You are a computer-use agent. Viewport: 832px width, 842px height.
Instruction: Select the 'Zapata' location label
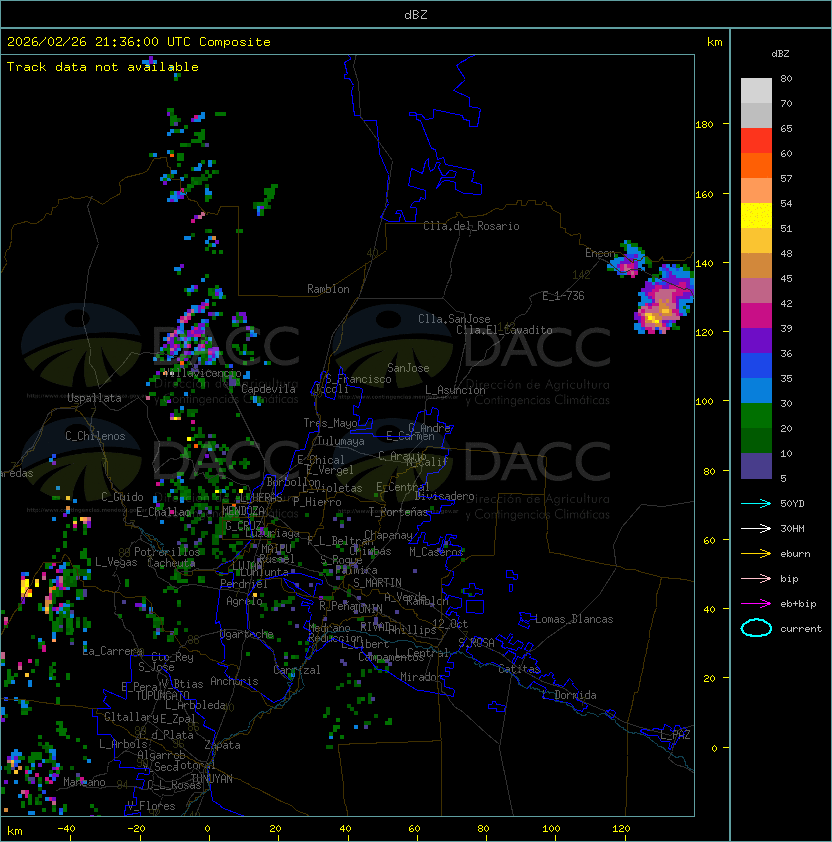click(x=222, y=745)
